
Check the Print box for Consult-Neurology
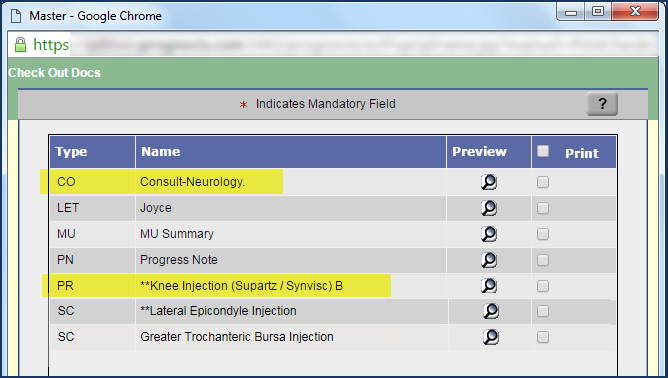click(x=543, y=182)
